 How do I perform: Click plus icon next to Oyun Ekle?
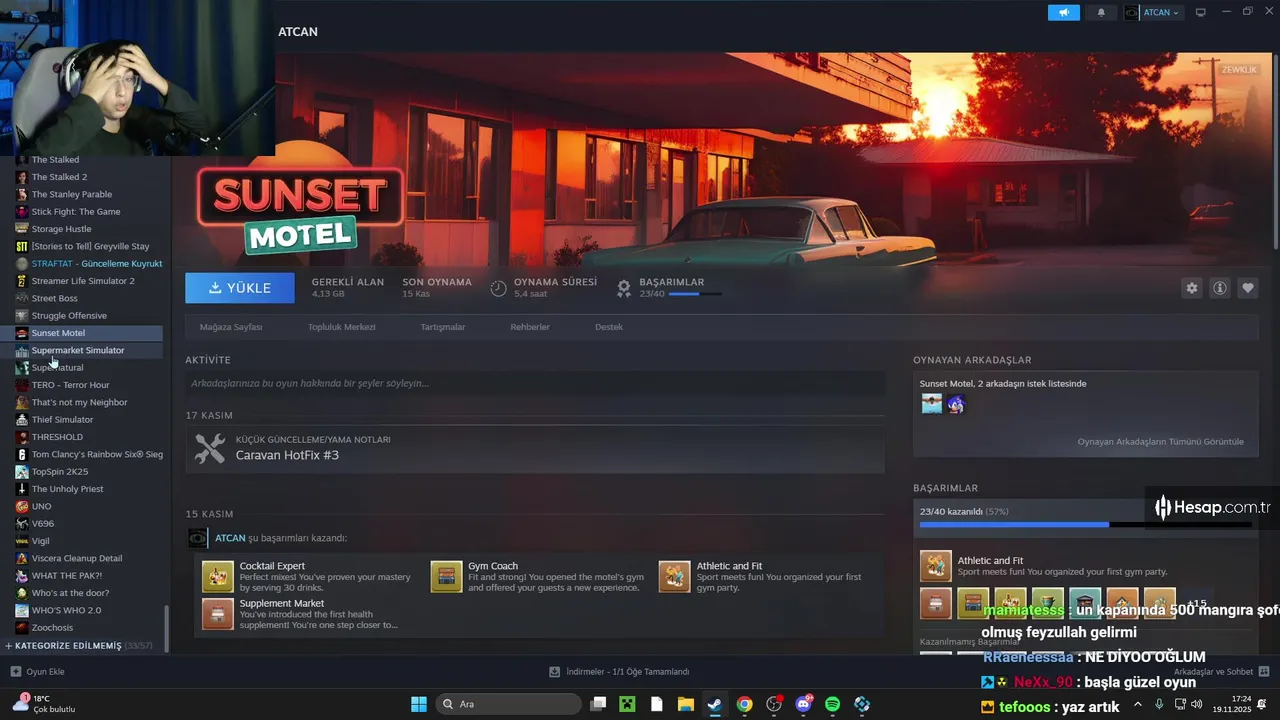pos(15,672)
